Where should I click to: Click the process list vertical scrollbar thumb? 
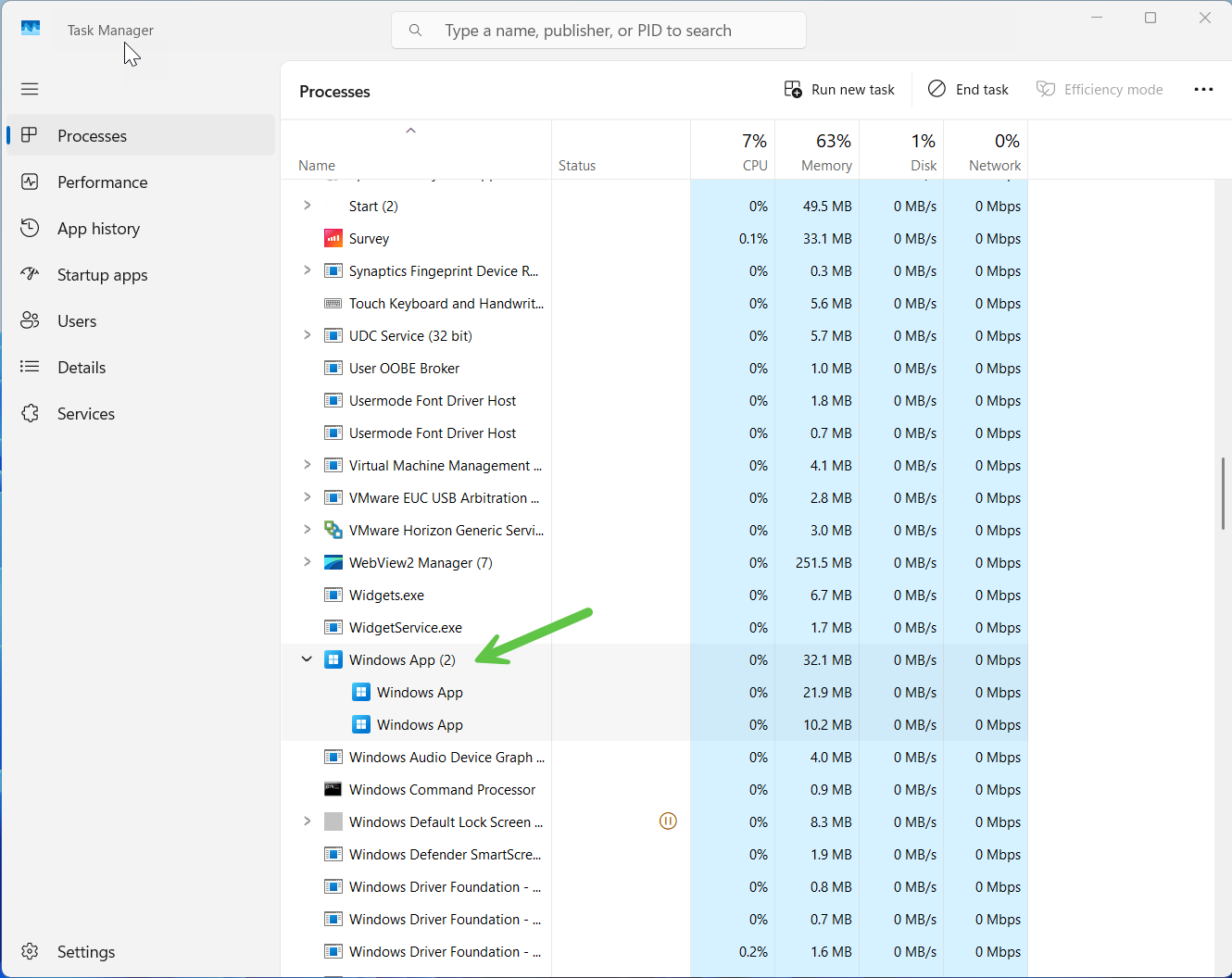click(1223, 493)
